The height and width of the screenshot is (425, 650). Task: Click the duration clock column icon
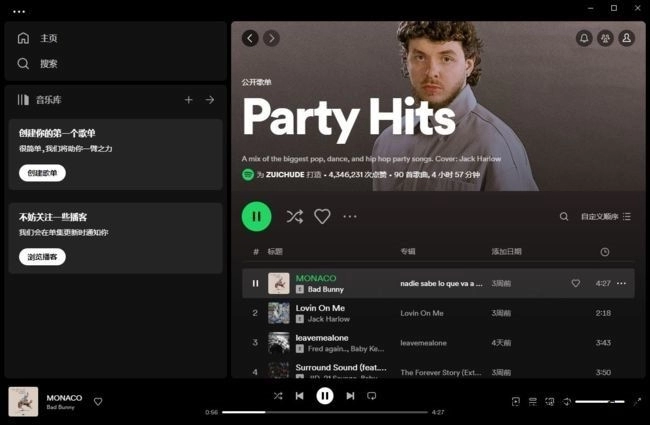coord(605,252)
